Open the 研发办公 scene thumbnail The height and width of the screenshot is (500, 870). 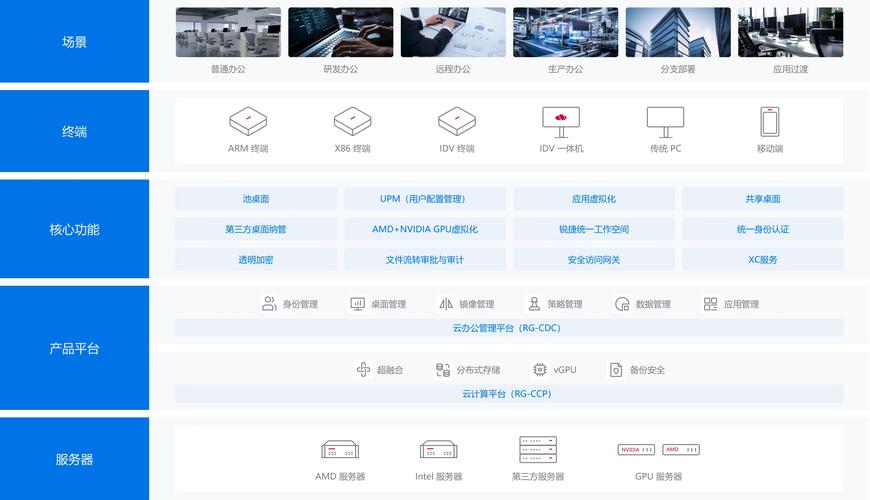click(341, 32)
